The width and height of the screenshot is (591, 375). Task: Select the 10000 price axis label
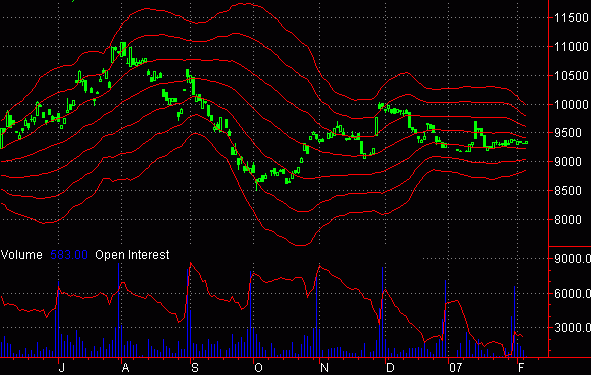pyautogui.click(x=571, y=104)
